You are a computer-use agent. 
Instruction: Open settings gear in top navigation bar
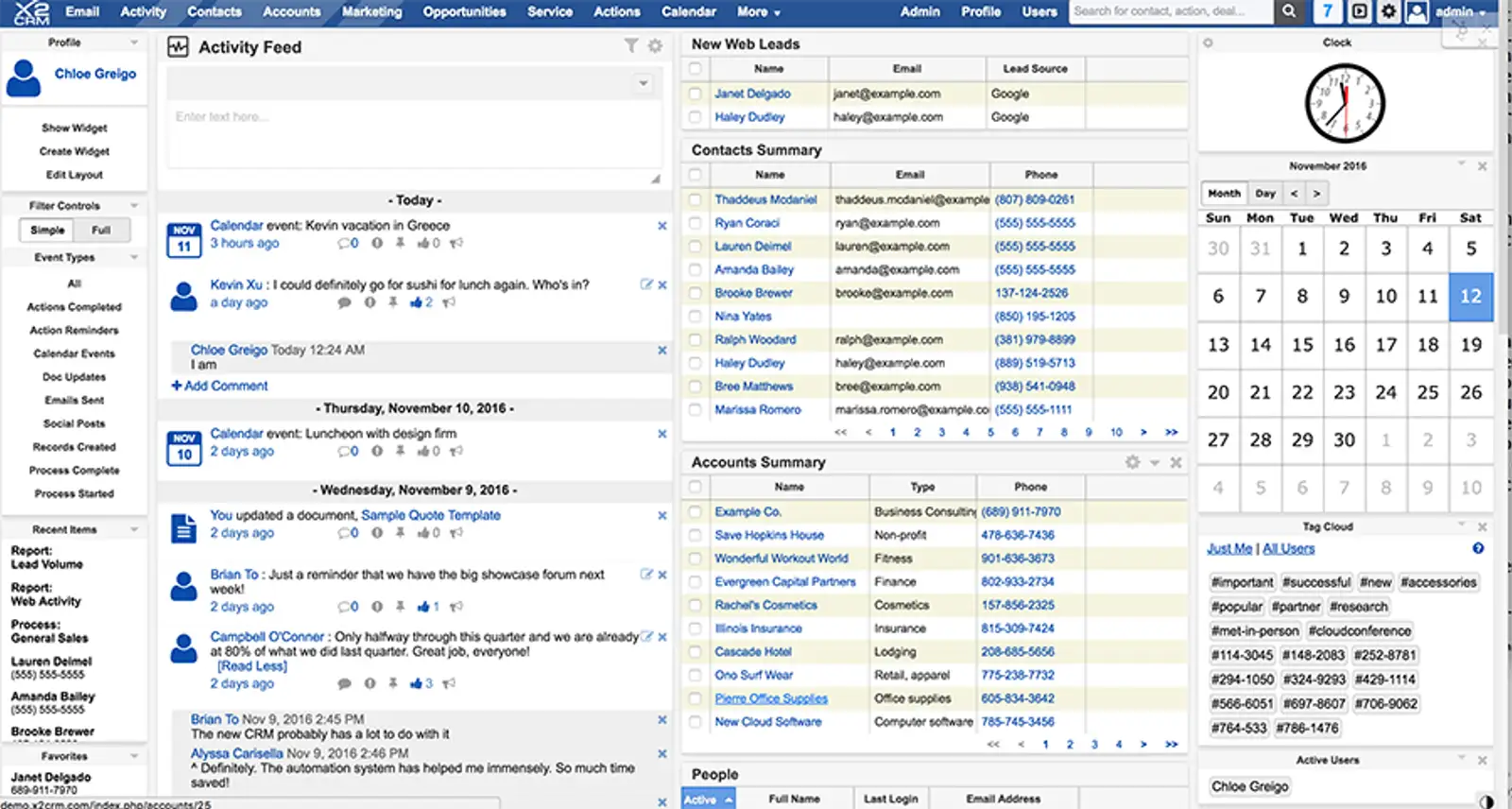point(1388,11)
